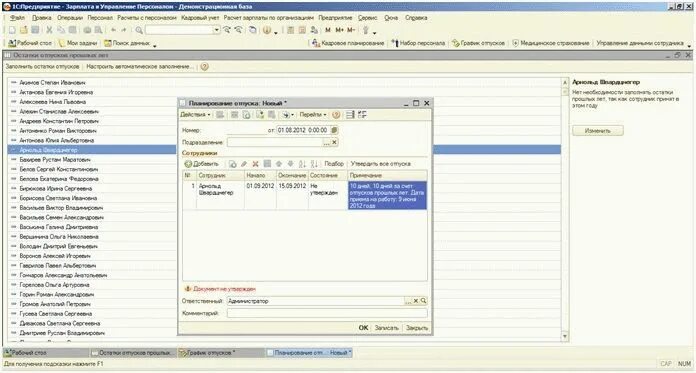696x373 pixels.
Task: Click Заполнить остатки отпусков
Action: coord(42,67)
